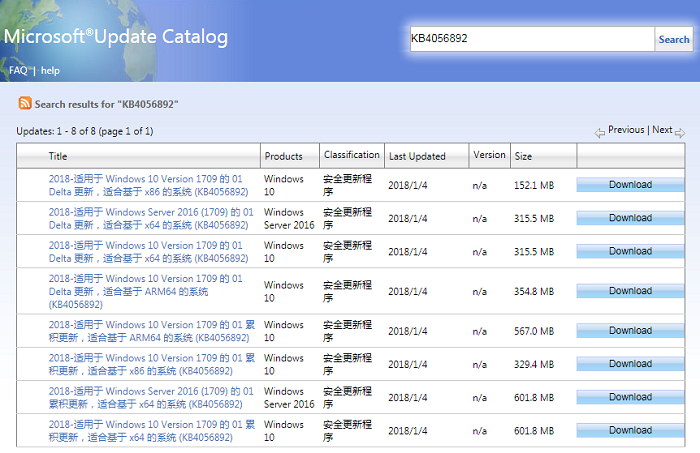Click the 329.4 MB size cell

(x=534, y=364)
